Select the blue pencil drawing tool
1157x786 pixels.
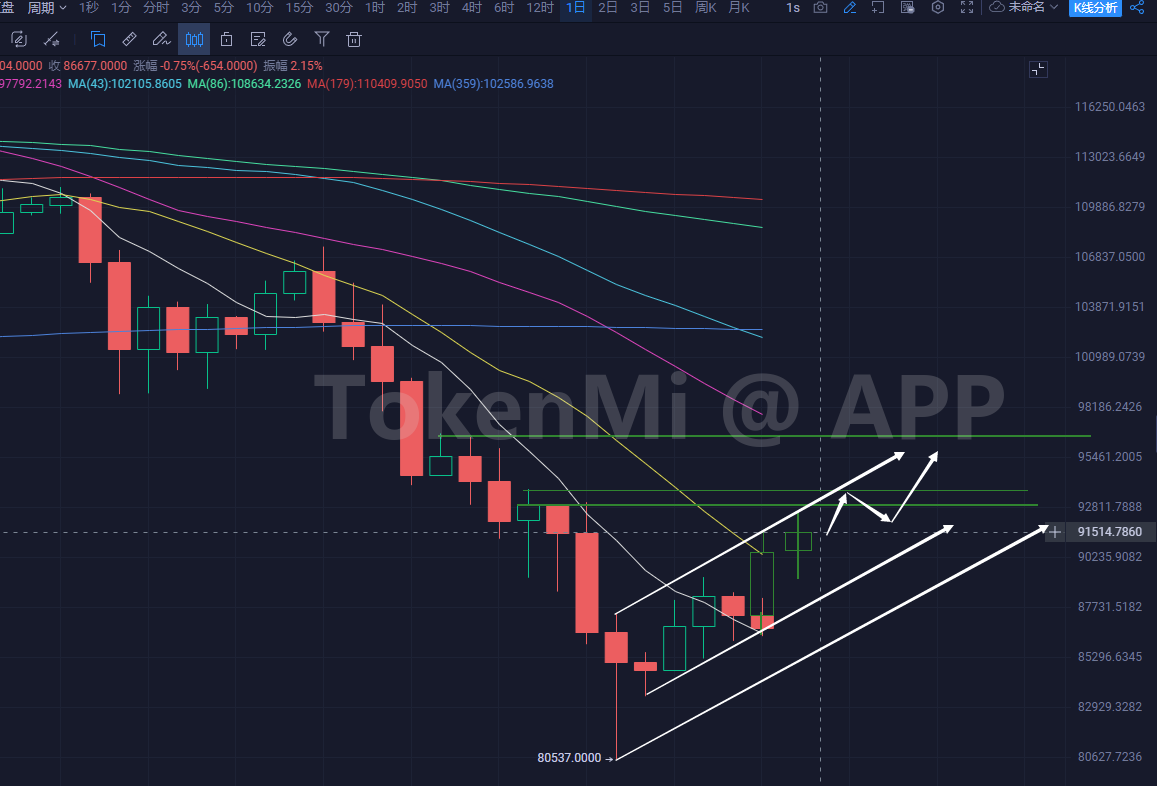849,8
